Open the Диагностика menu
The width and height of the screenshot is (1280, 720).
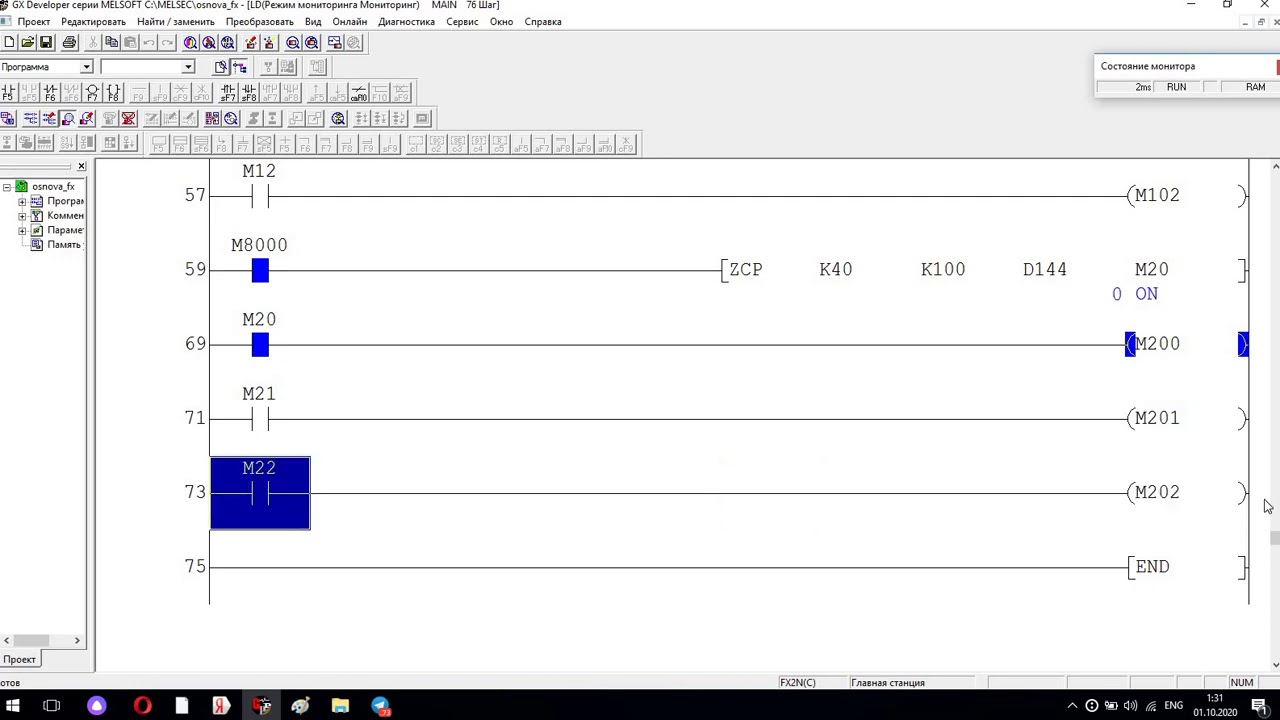click(406, 21)
